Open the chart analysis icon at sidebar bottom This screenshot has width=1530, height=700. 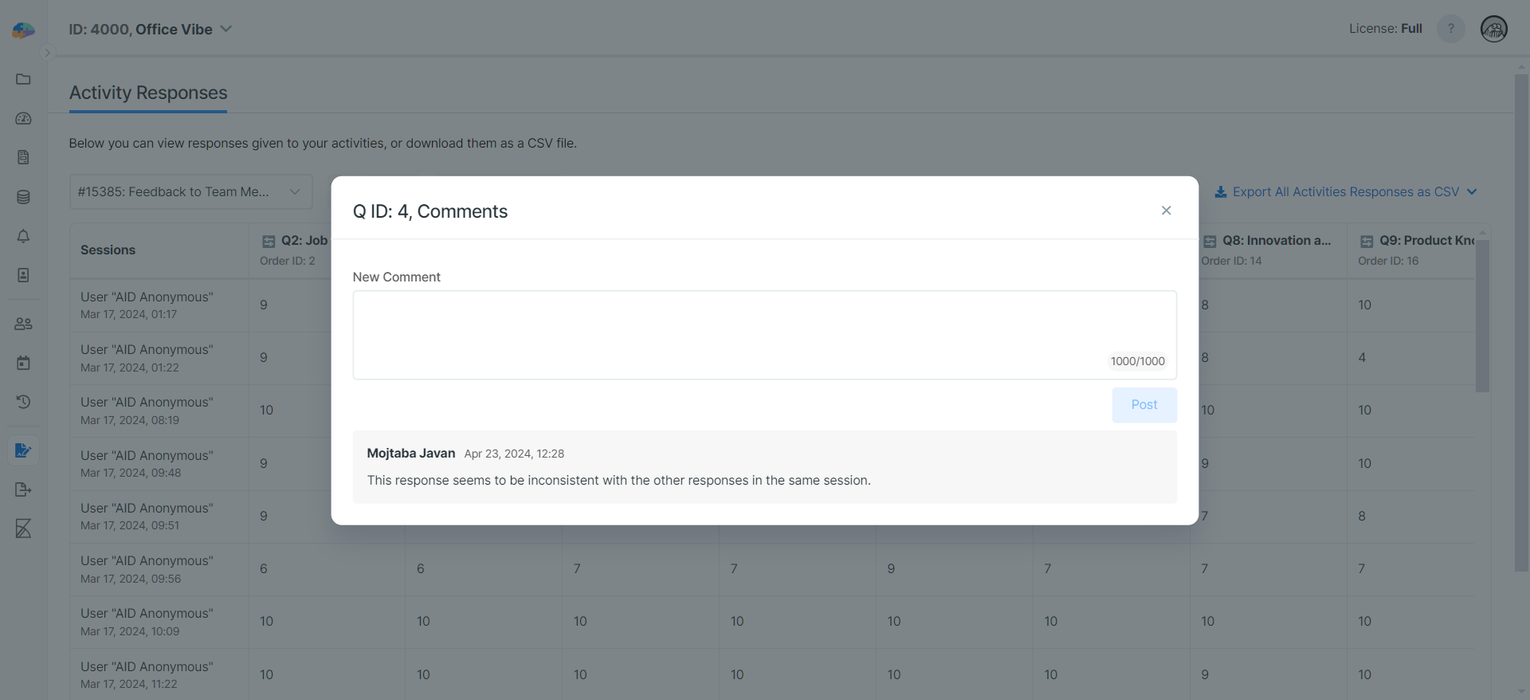coord(23,528)
